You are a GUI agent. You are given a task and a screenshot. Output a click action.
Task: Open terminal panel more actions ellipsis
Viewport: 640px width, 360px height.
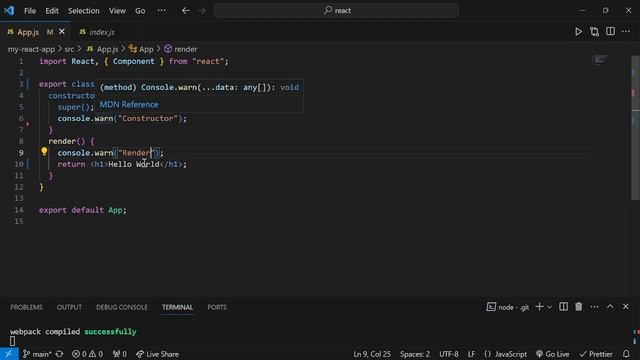tap(594, 307)
